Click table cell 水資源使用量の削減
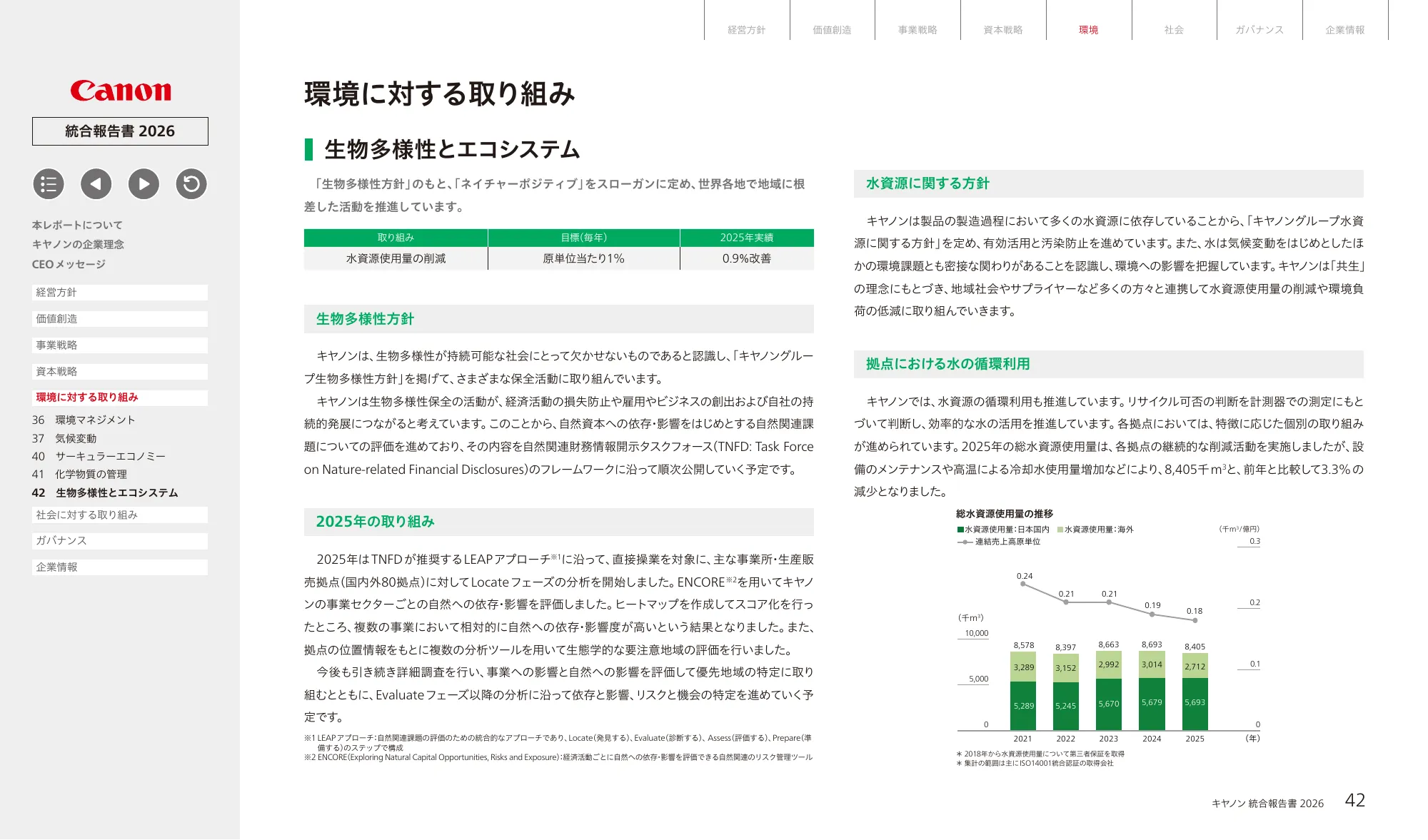Screen dimensions: 1428x840 (x=396, y=258)
